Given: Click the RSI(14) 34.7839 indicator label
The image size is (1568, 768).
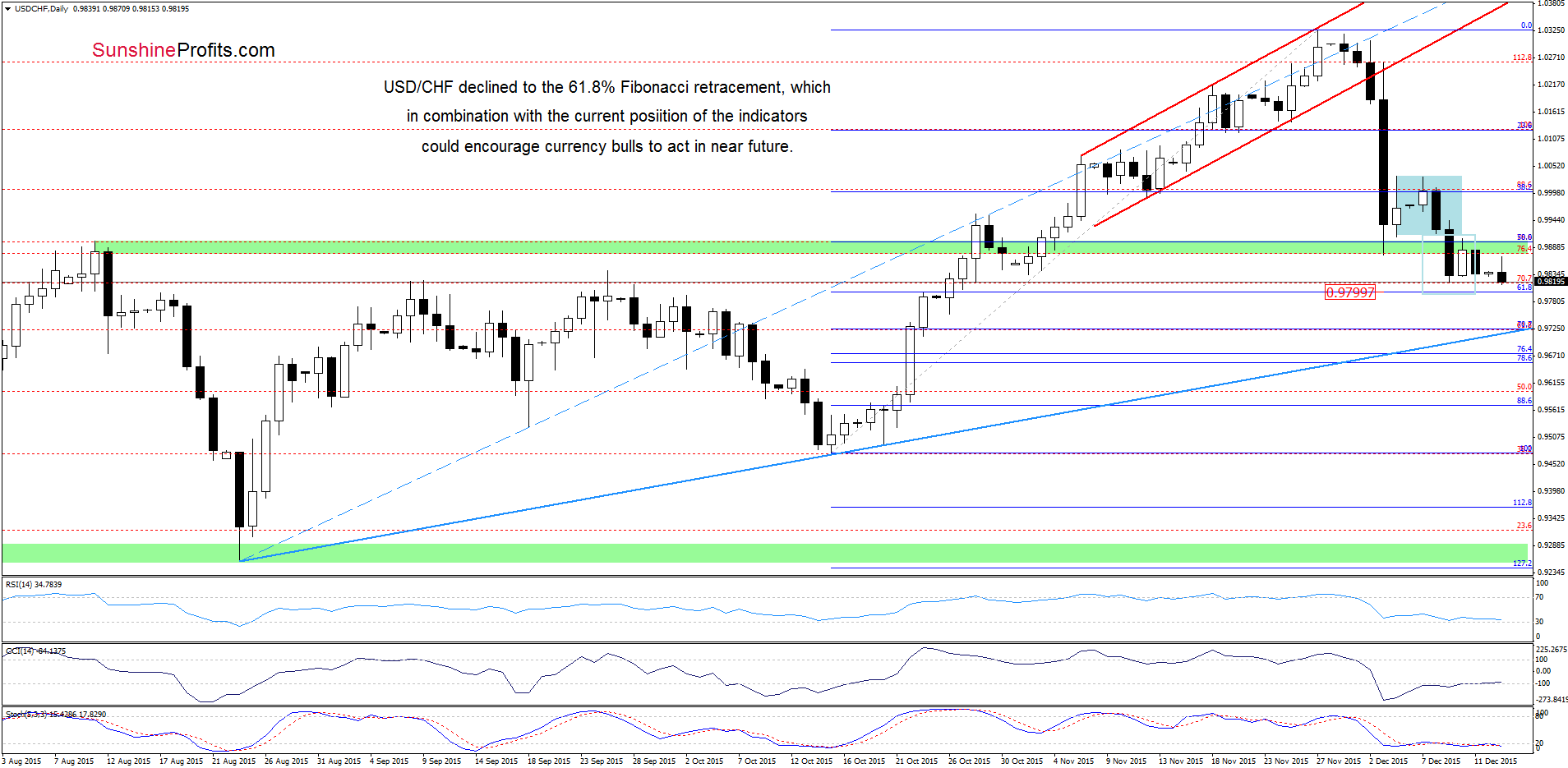Looking at the screenshot, I should [x=34, y=585].
